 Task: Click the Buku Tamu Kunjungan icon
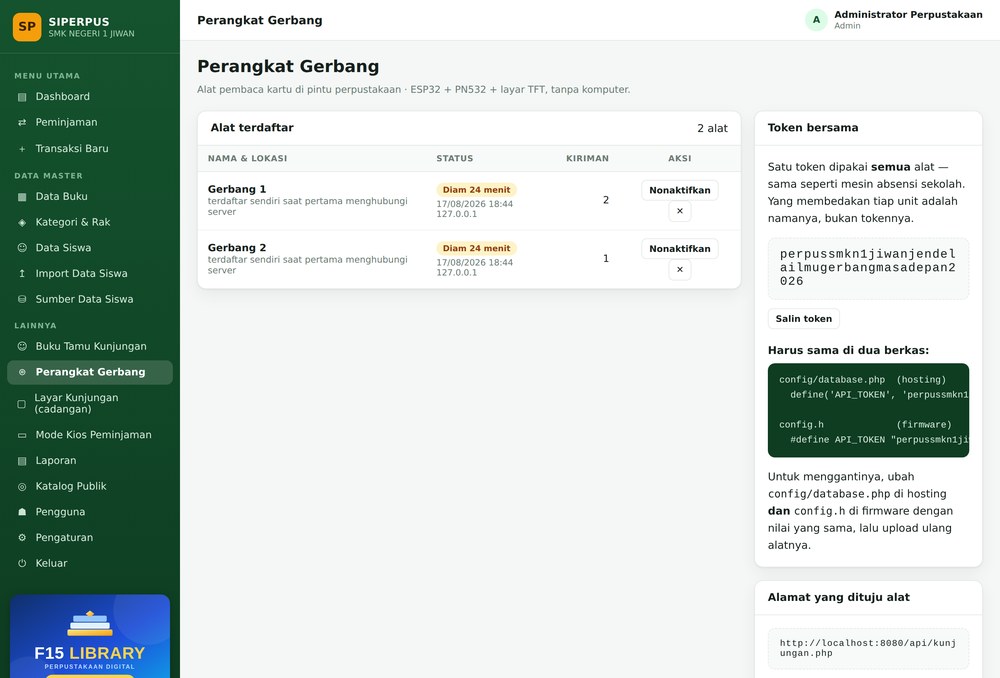22,346
